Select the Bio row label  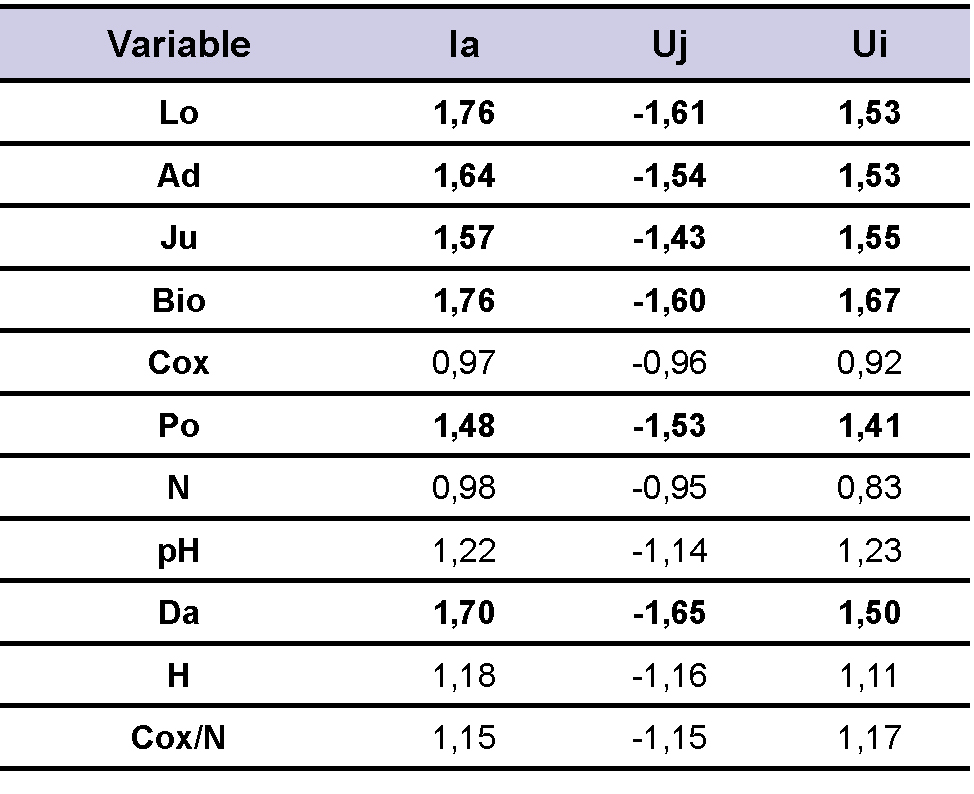pyautogui.click(x=179, y=301)
